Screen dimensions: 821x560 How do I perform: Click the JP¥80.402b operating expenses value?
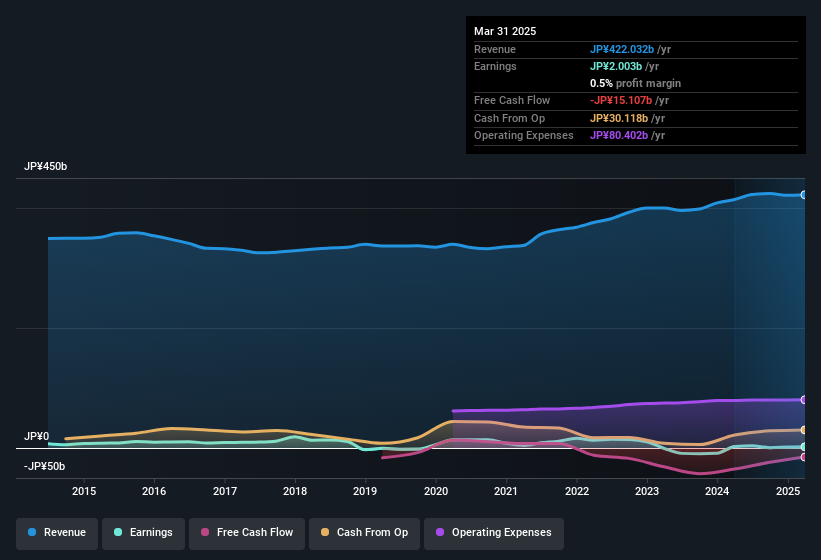(x=619, y=136)
